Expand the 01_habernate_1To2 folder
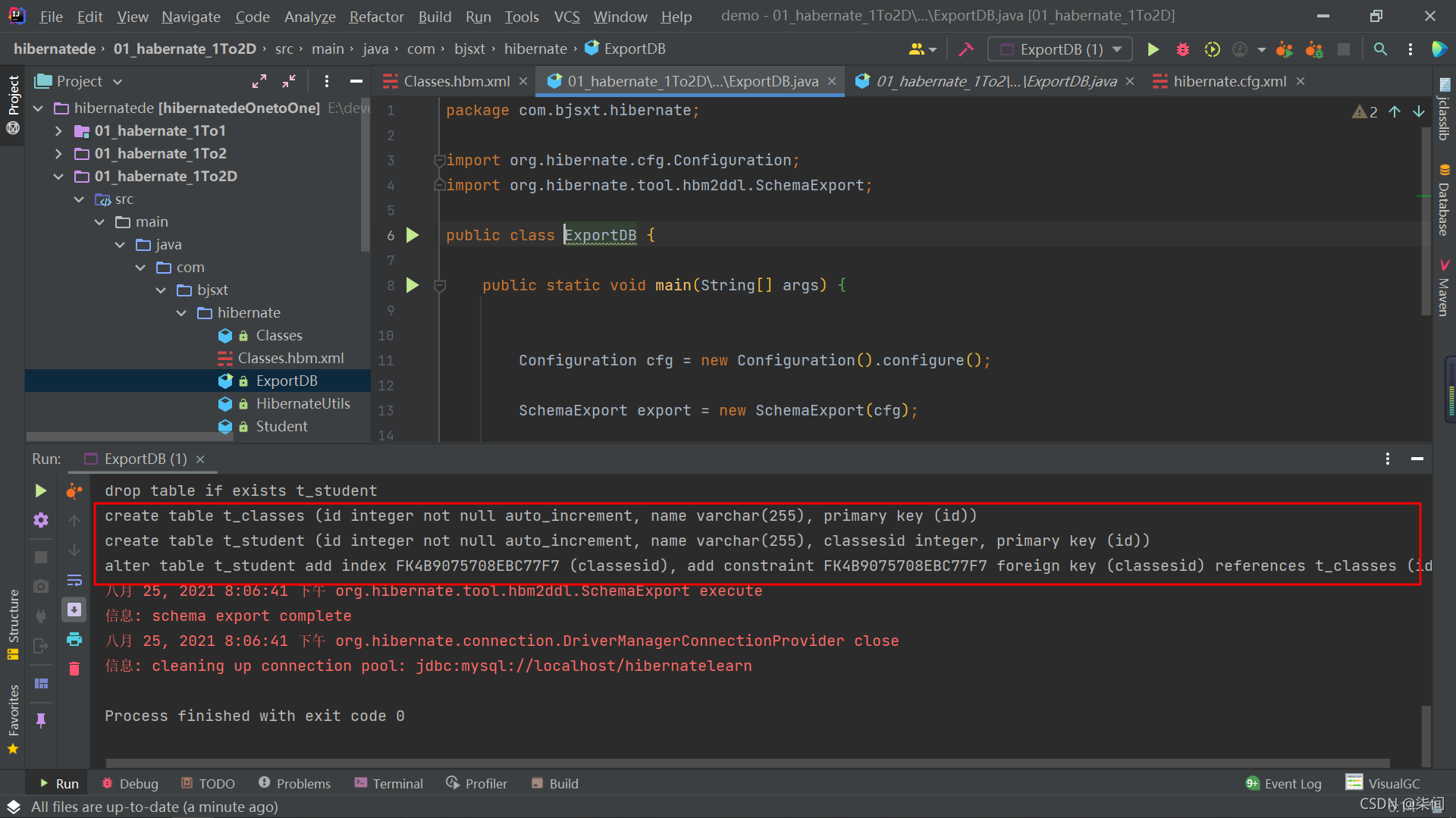Image resolution: width=1456 pixels, height=818 pixels. [x=58, y=154]
